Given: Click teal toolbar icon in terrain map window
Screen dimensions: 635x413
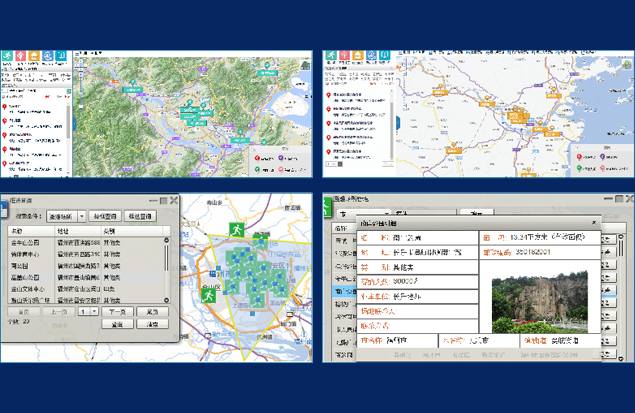Looking at the screenshot, I should 61,56.
